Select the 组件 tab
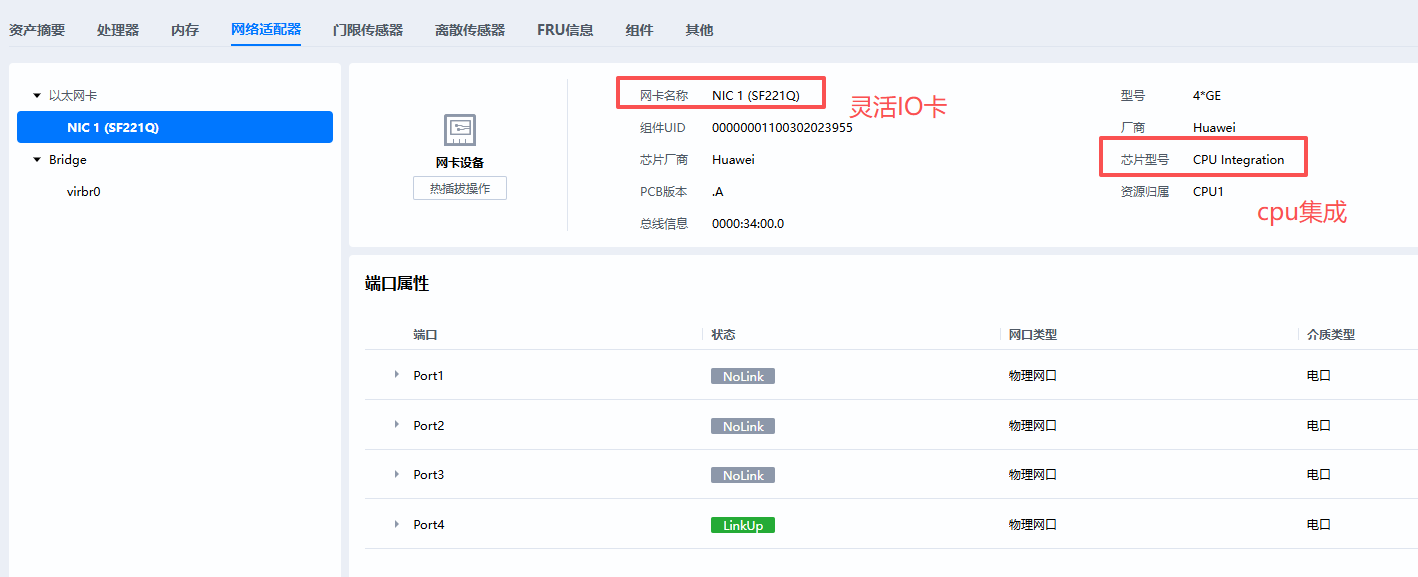This screenshot has width=1418, height=577. 639,30
